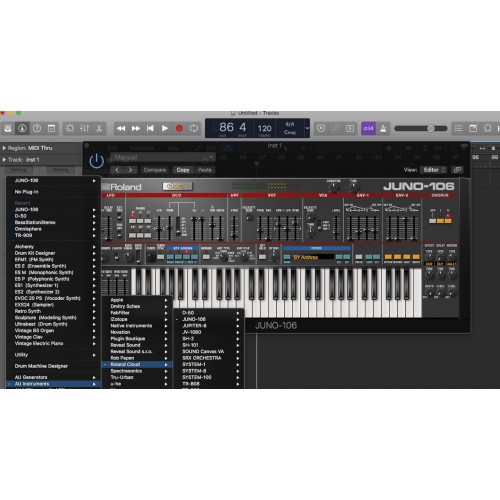Start playback with the Play button
This screenshot has height=500, width=500.
click(x=165, y=128)
